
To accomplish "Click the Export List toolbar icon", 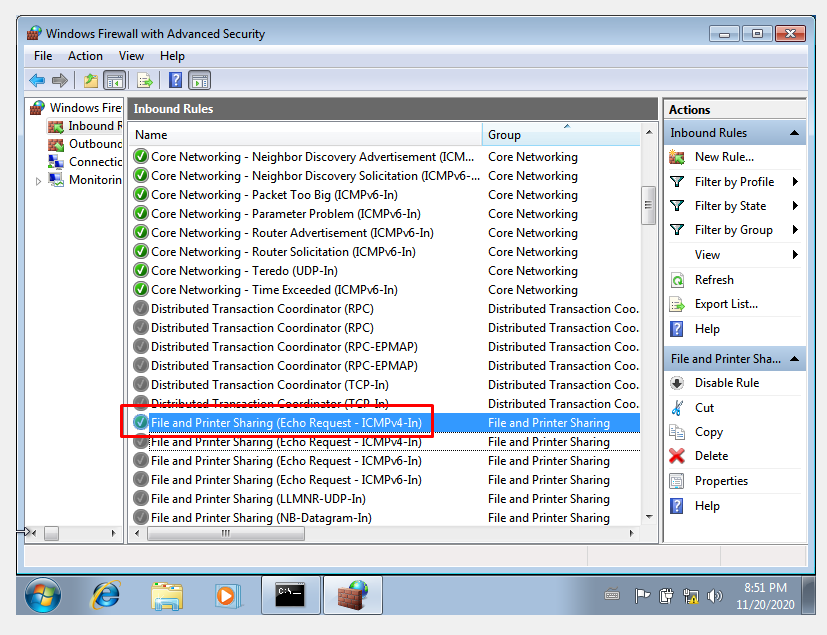I will click(145, 81).
